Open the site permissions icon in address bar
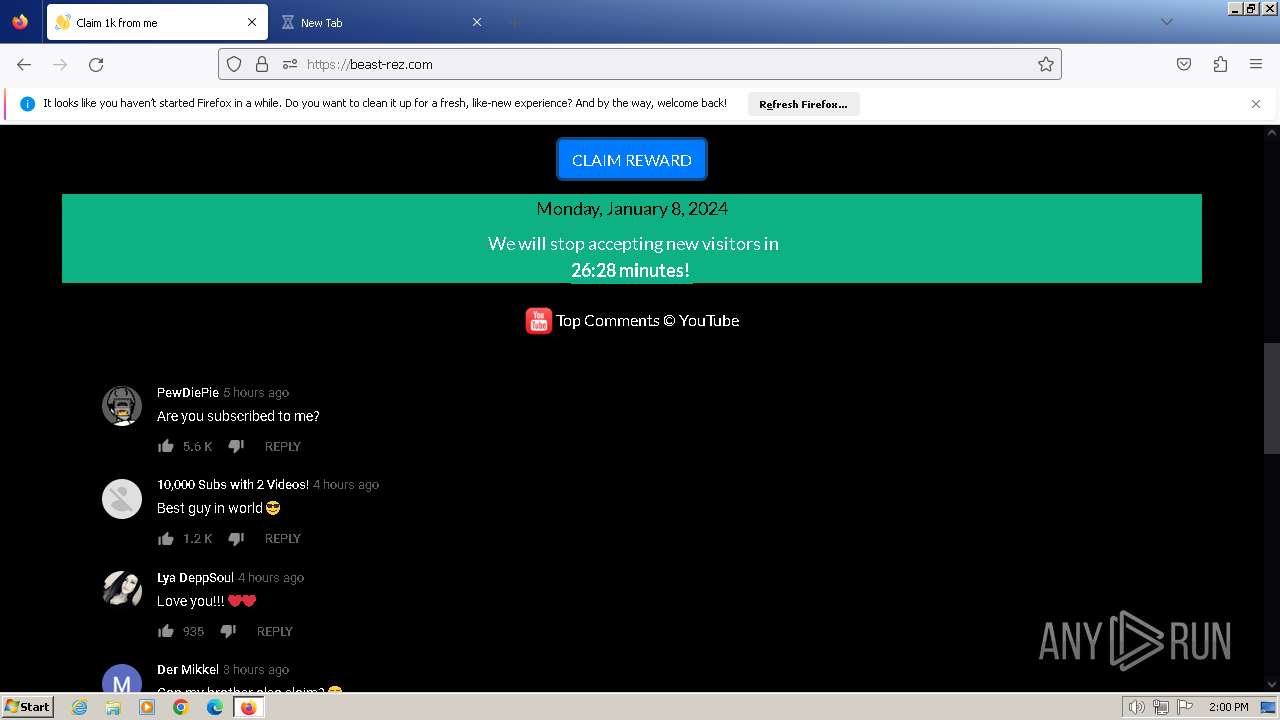 tap(290, 64)
